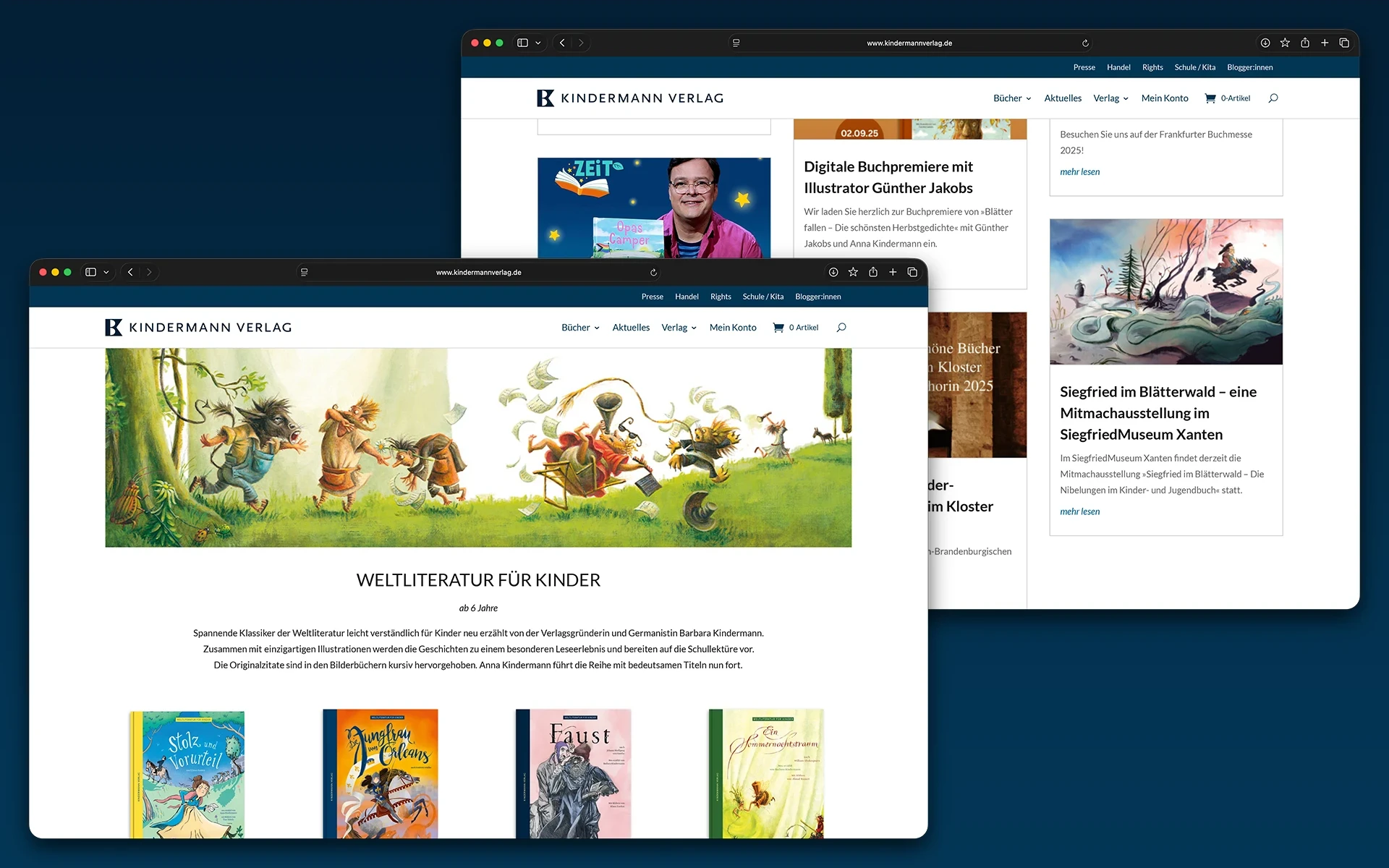Click the reload icon in front window address bar
The image size is (1389, 868).
[653, 273]
